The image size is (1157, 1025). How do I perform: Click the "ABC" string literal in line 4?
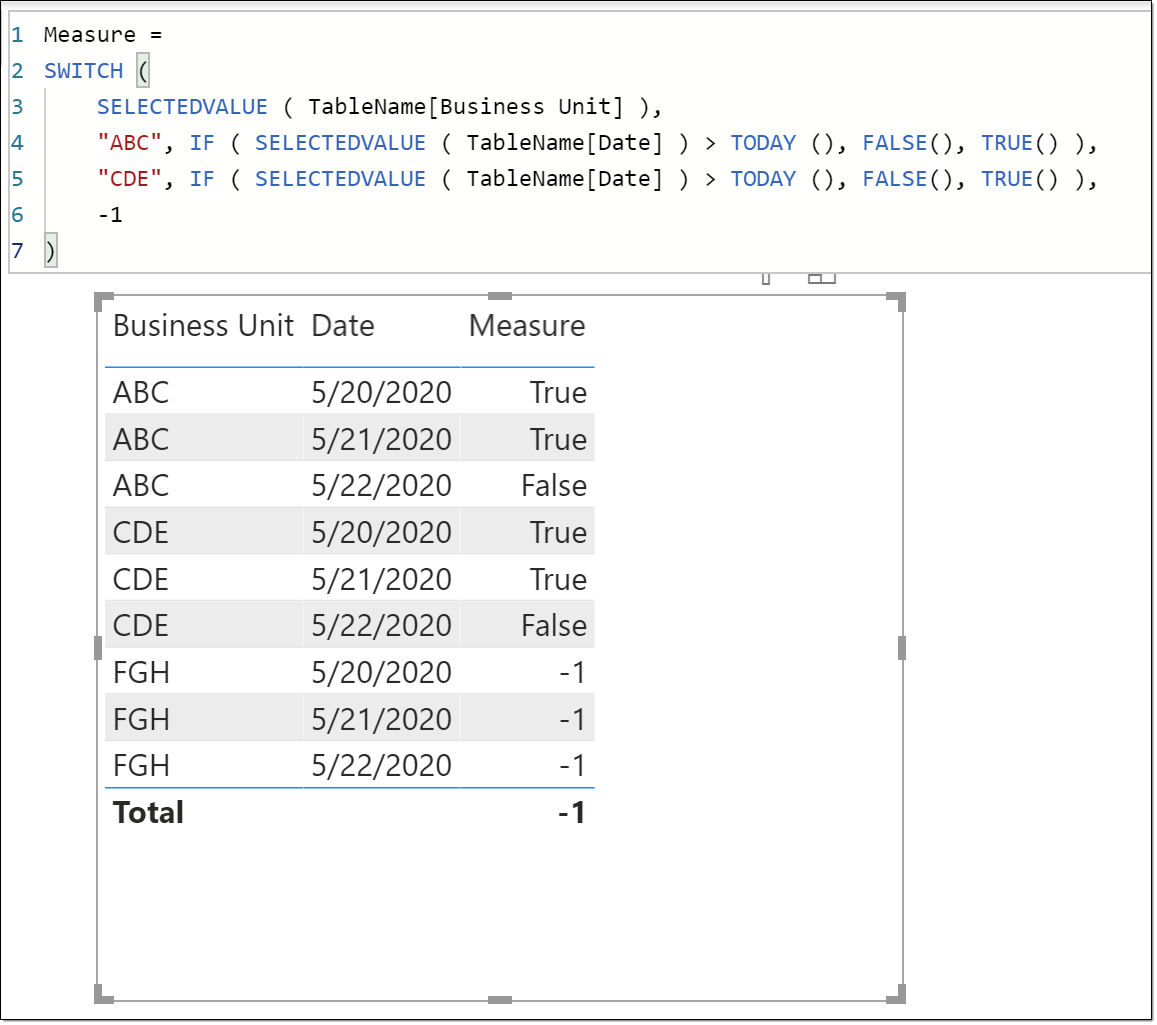(x=129, y=142)
